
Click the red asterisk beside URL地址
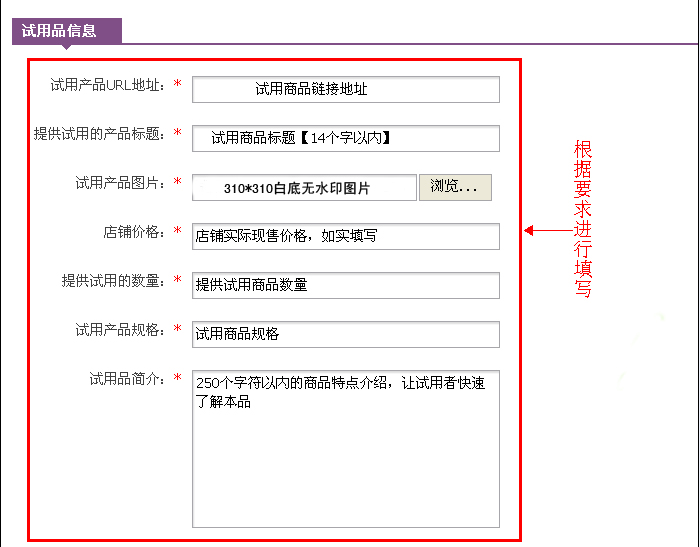click(x=178, y=85)
